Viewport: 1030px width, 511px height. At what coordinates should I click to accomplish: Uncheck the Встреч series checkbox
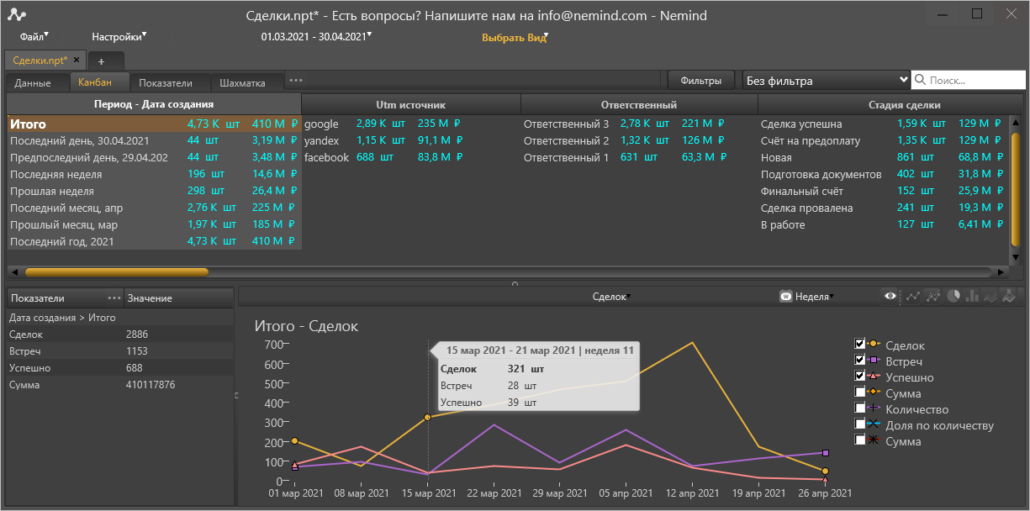860,361
